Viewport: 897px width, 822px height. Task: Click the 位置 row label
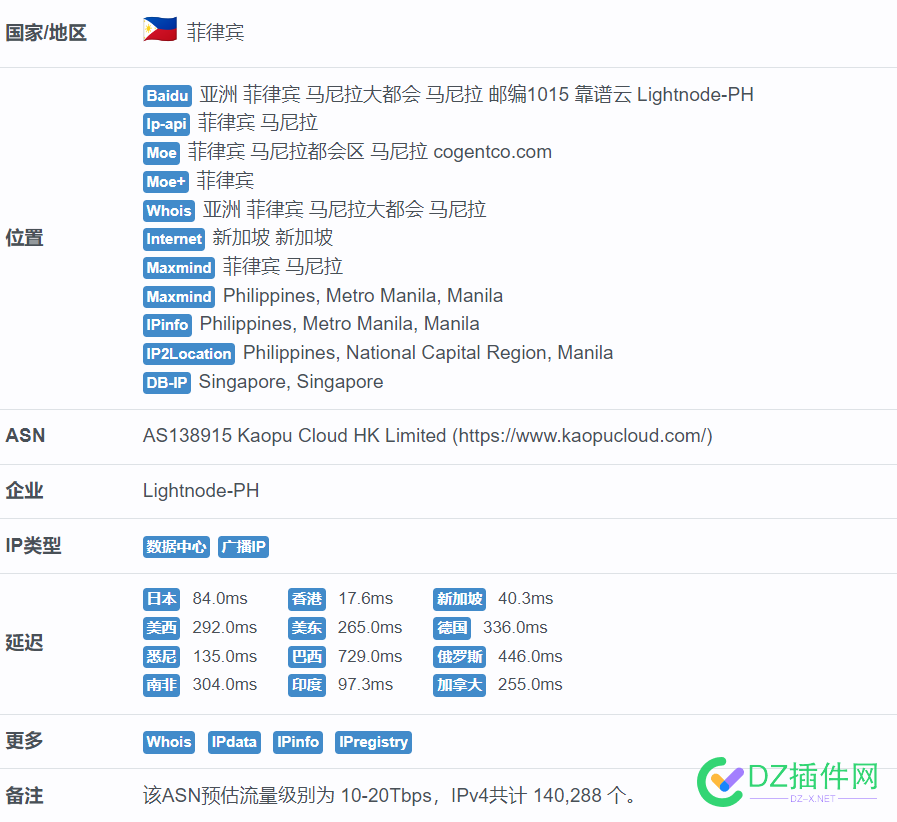[x=25, y=238]
